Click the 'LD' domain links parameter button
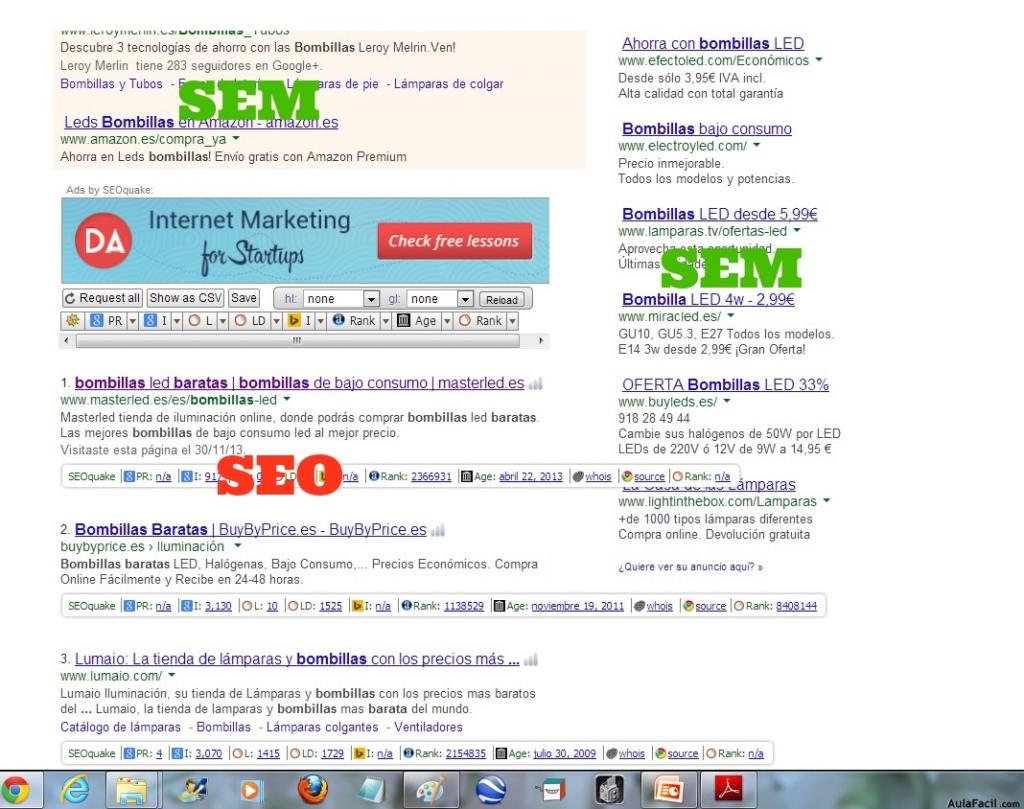 [x=251, y=321]
